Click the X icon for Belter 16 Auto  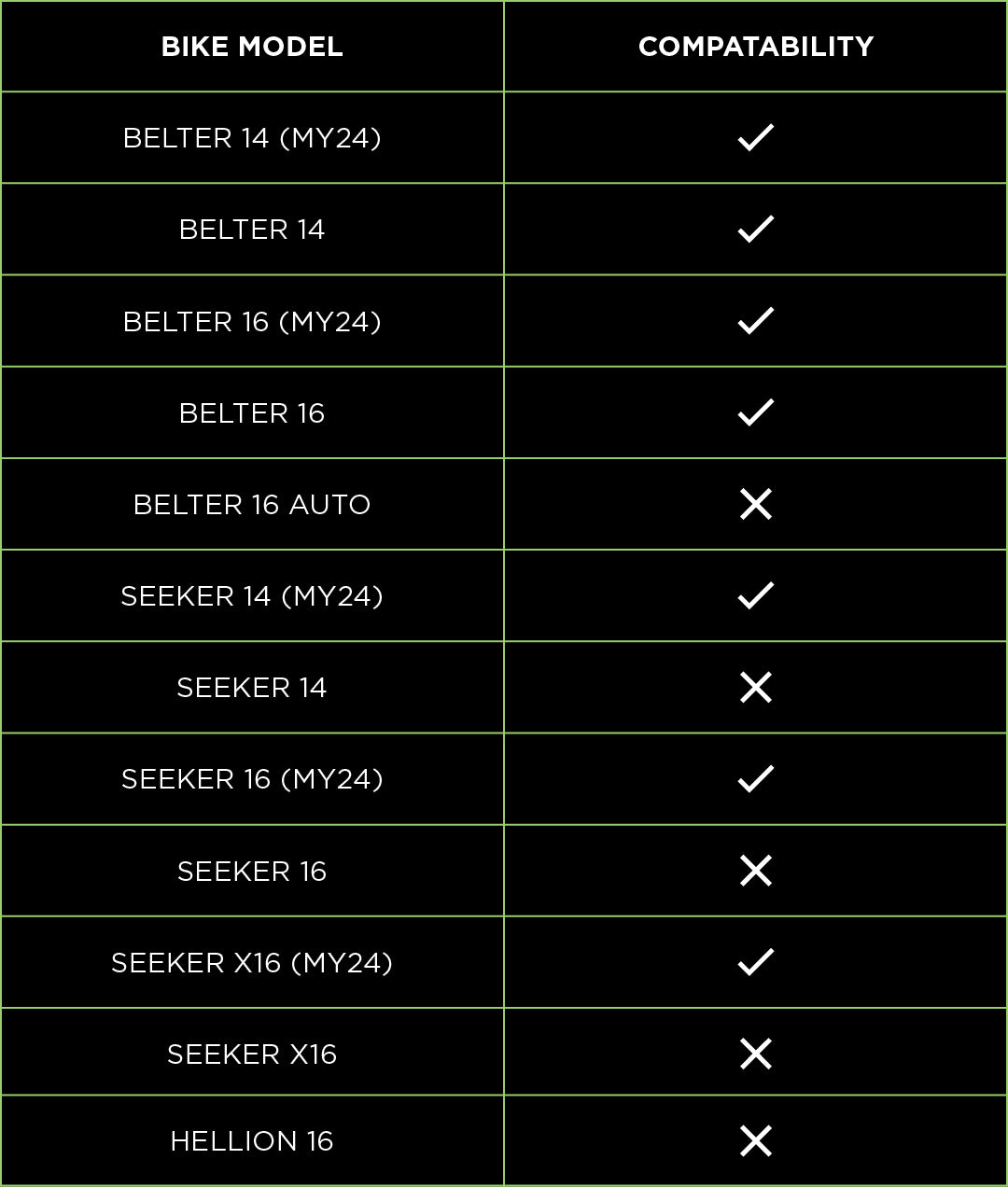[755, 504]
